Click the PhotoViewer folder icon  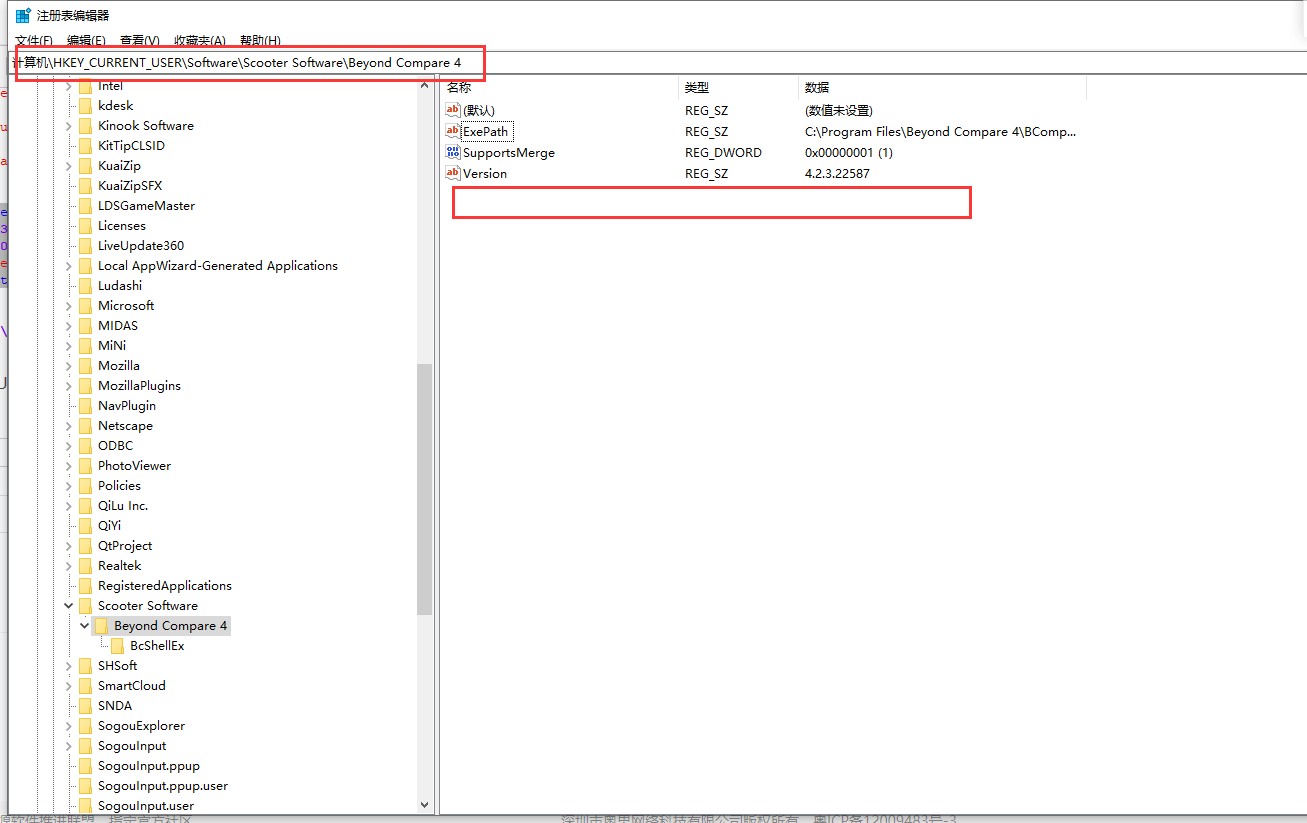coord(85,466)
